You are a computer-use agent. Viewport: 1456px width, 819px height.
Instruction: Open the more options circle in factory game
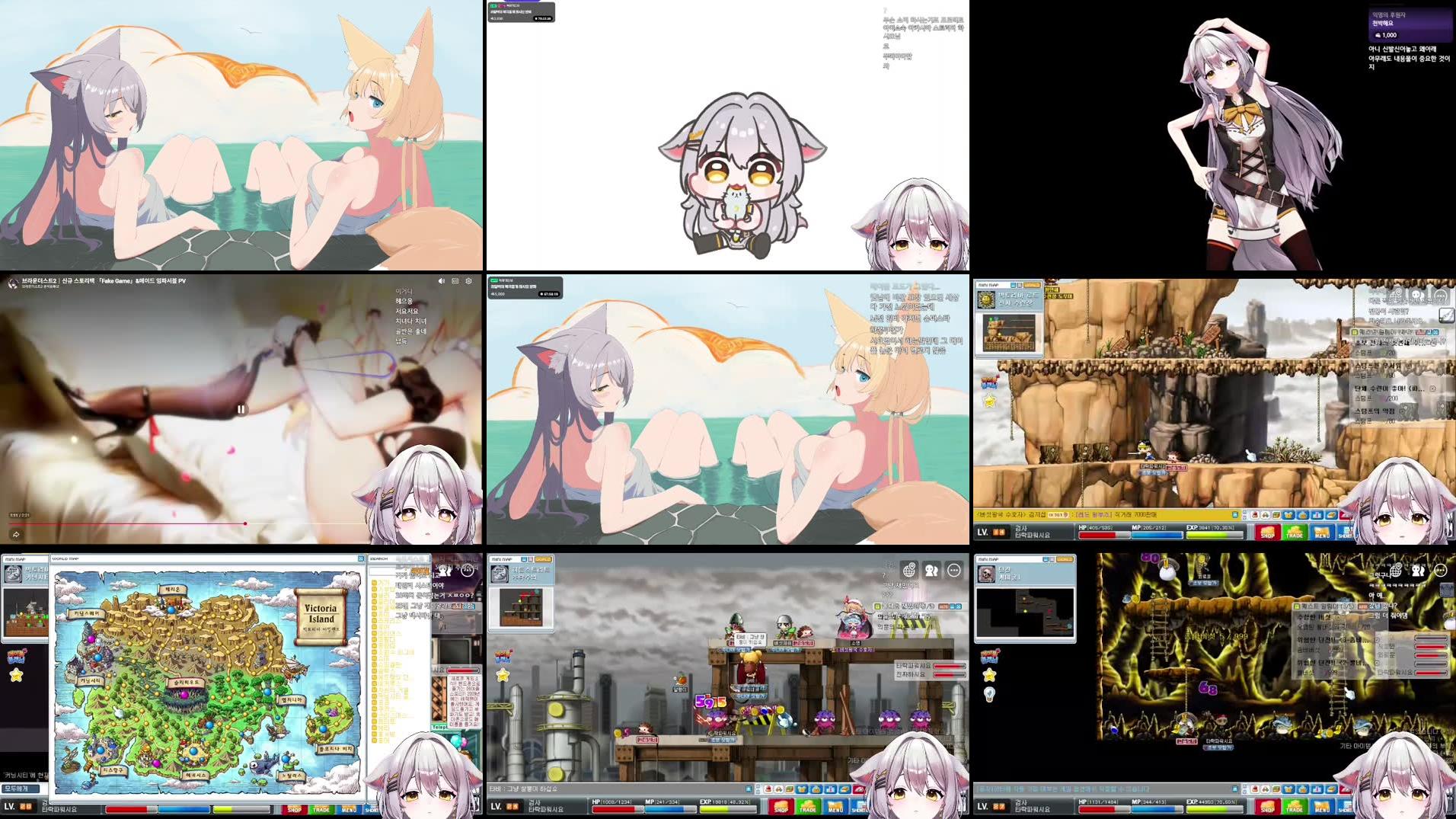[954, 570]
